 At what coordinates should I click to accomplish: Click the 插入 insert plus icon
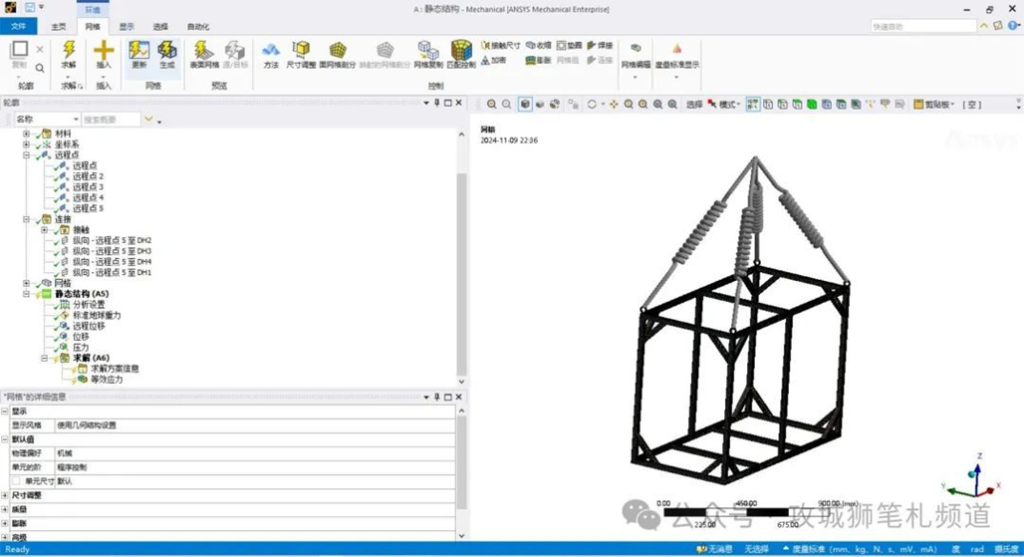coord(104,53)
